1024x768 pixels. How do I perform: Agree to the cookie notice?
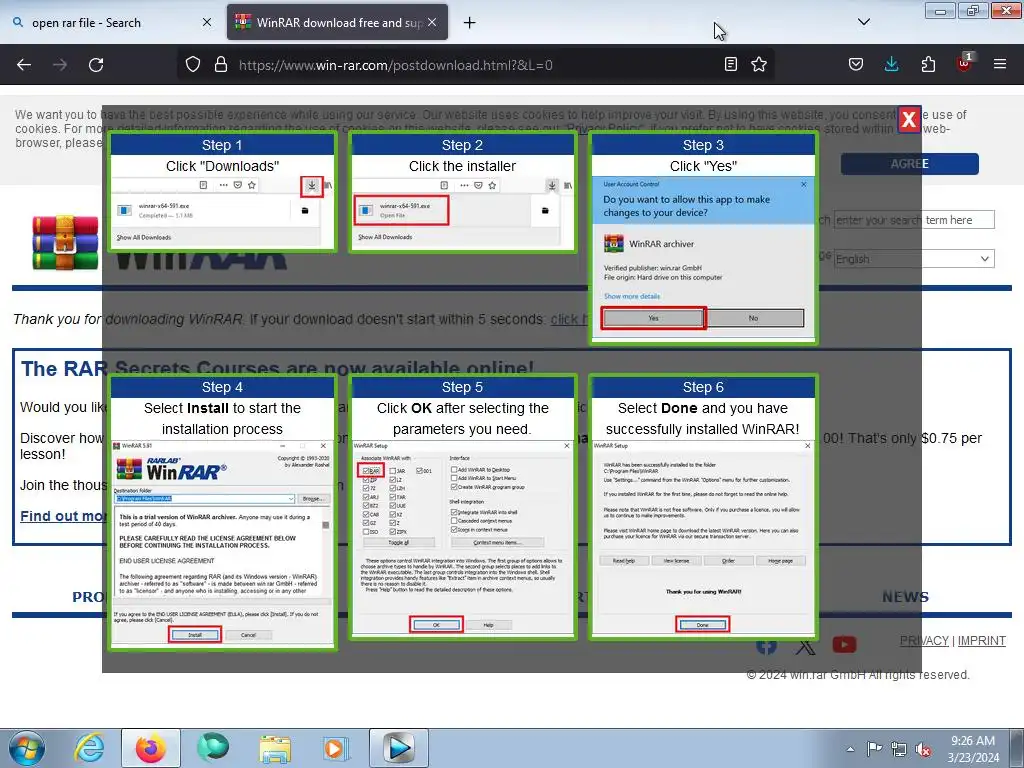pyautogui.click(x=909, y=164)
